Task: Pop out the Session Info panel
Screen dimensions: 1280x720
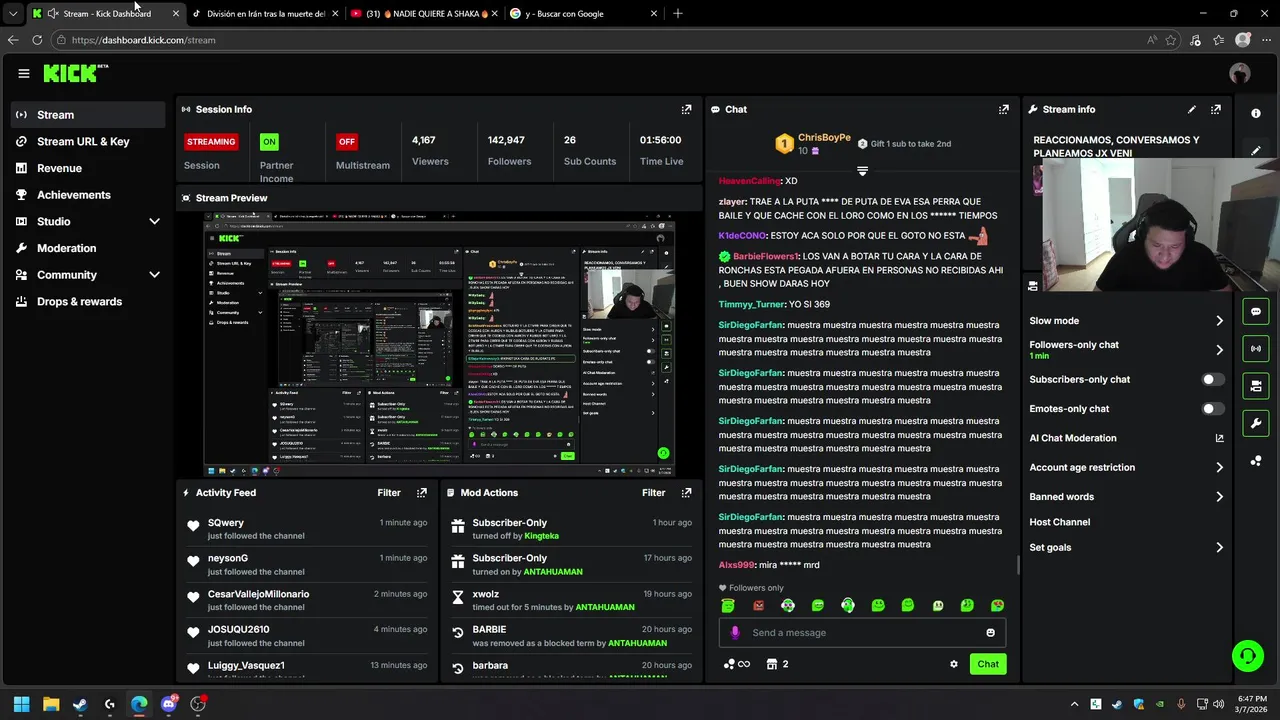Action: coord(686,109)
